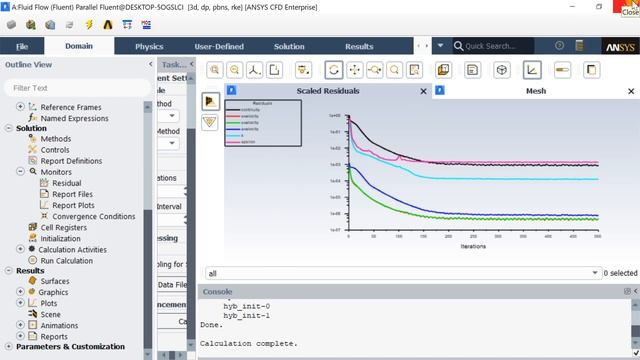Click the triangle mesh icon left of the plot

(x=210, y=122)
